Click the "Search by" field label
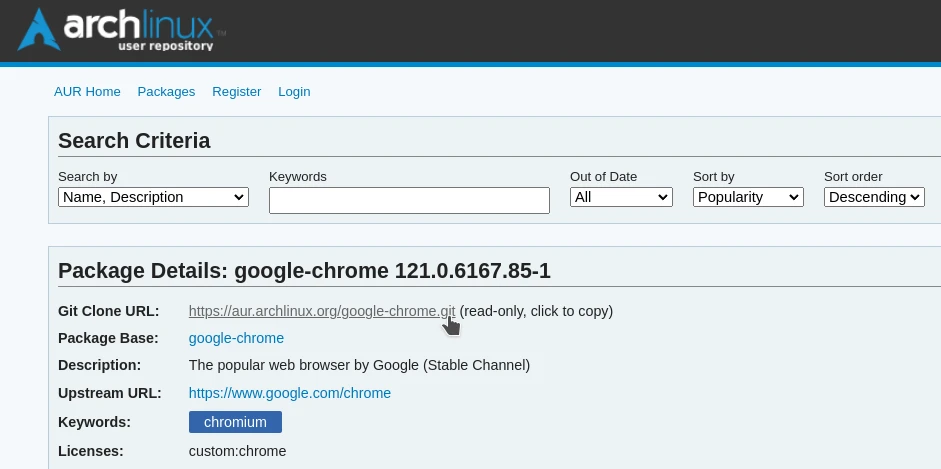The height and width of the screenshot is (469, 941). (88, 177)
